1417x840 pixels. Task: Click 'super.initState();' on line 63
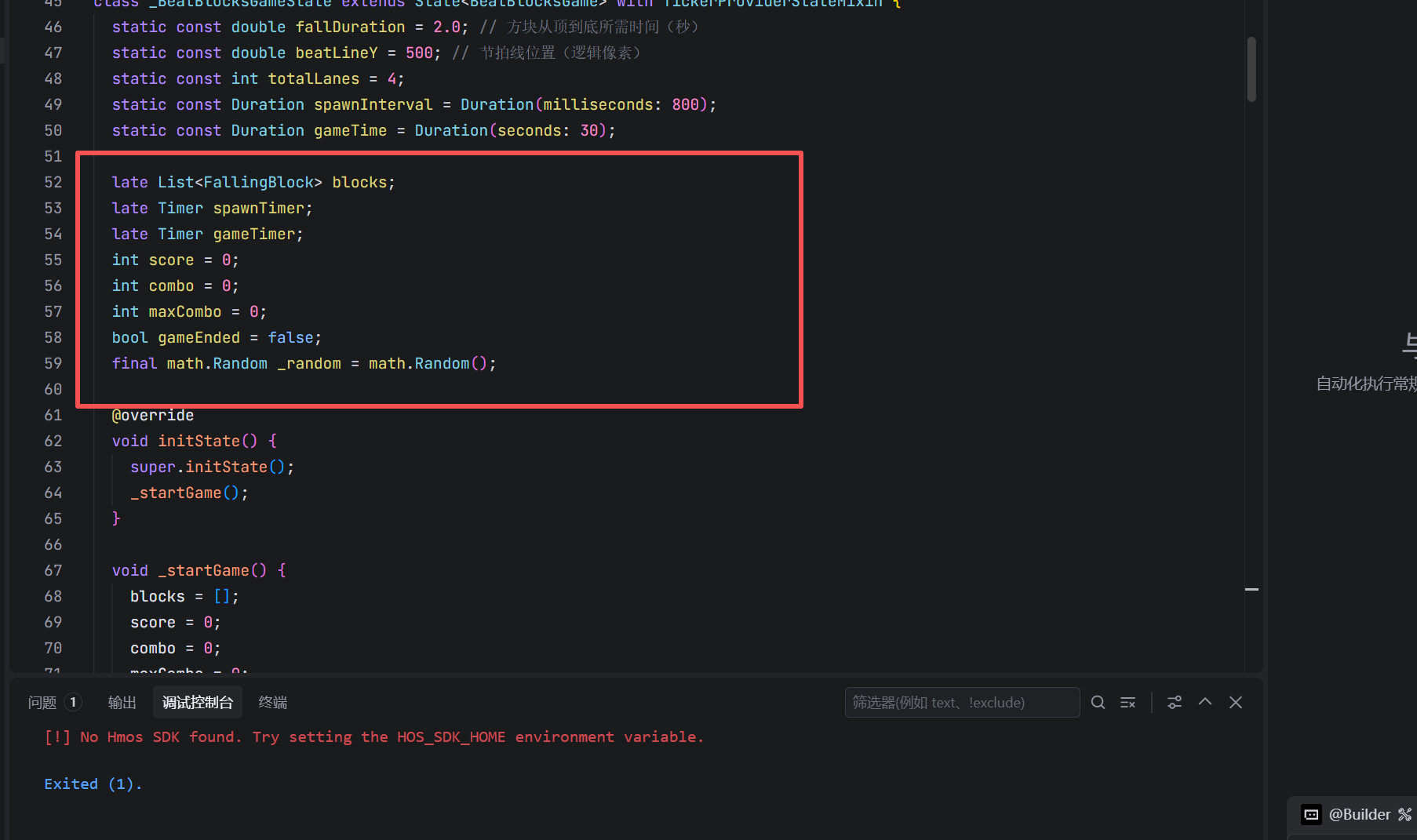tap(212, 467)
